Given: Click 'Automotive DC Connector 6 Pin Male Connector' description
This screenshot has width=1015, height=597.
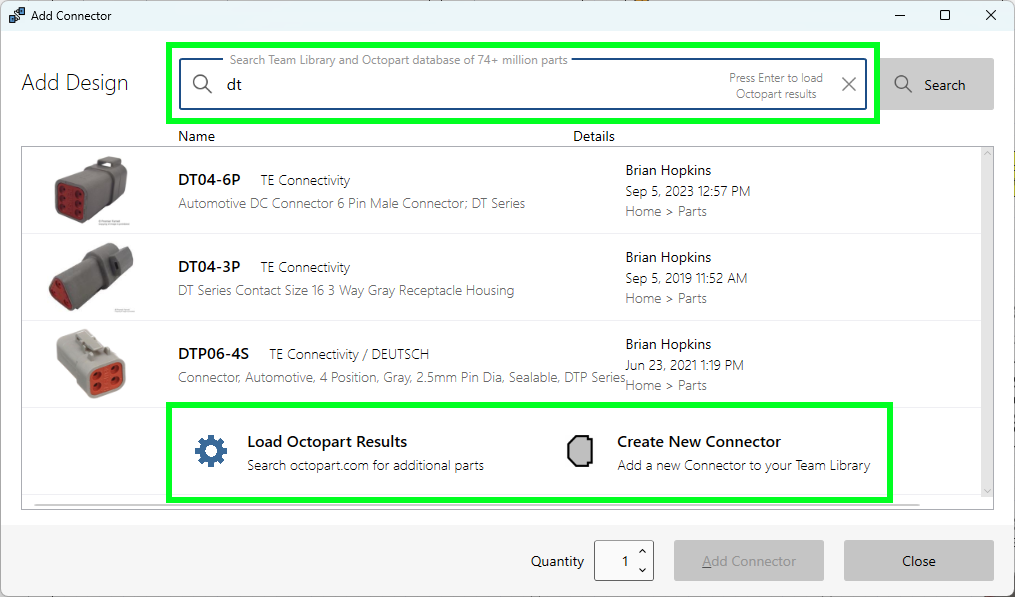Looking at the screenshot, I should [x=351, y=203].
